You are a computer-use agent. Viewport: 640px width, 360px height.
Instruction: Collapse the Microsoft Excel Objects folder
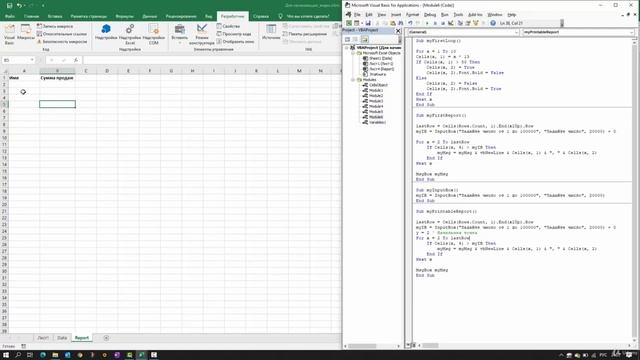pyautogui.click(x=353, y=53)
